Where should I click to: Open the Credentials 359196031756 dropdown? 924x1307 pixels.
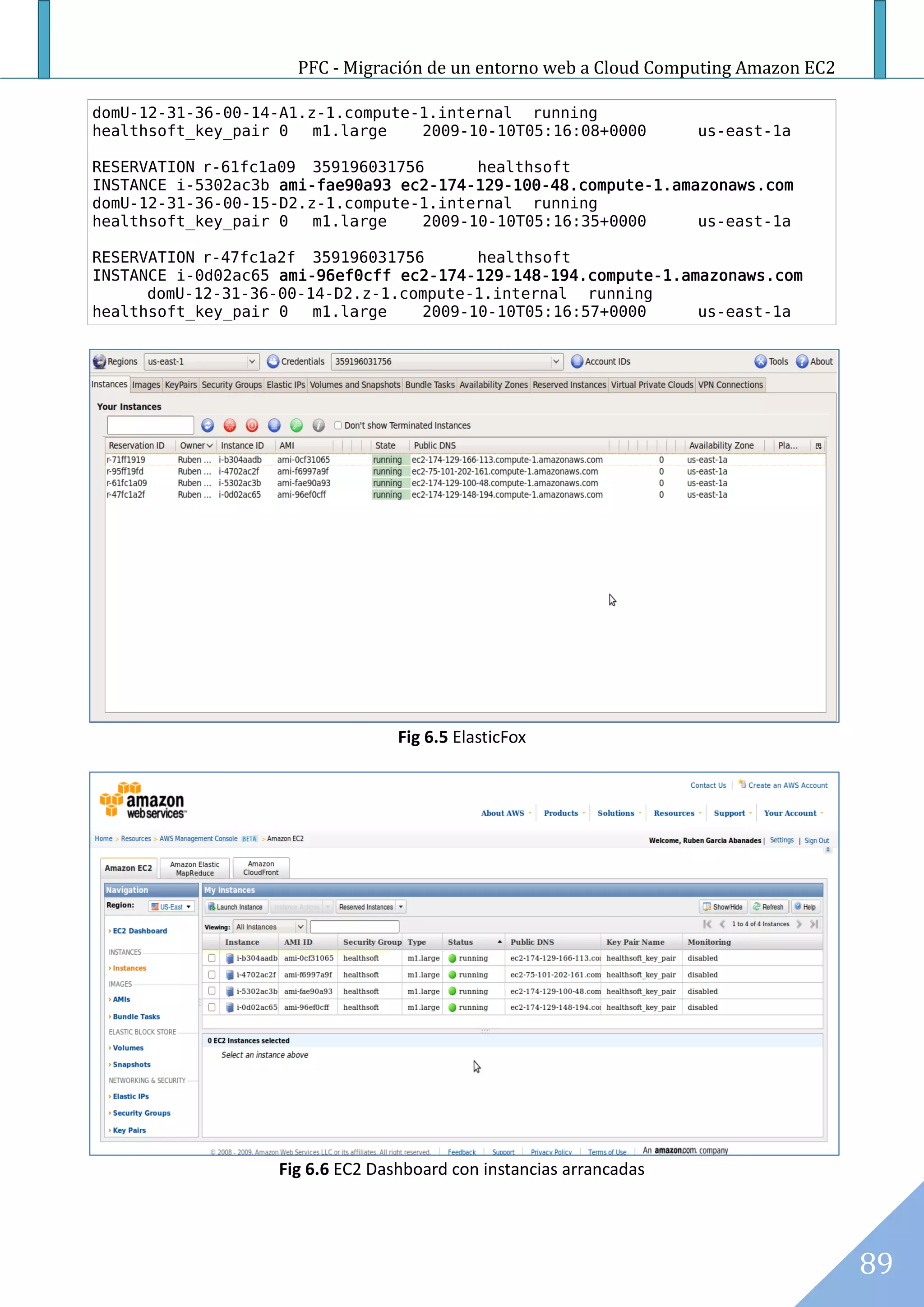point(447,361)
